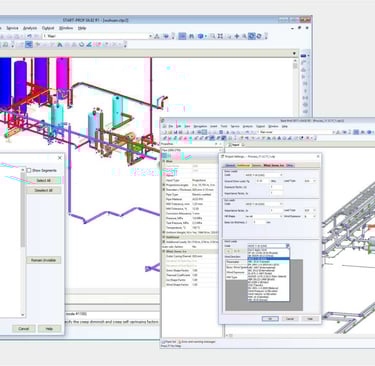Select the highlighted entry in wind code list
Viewport: 375px width, 366px height.
click(269, 259)
